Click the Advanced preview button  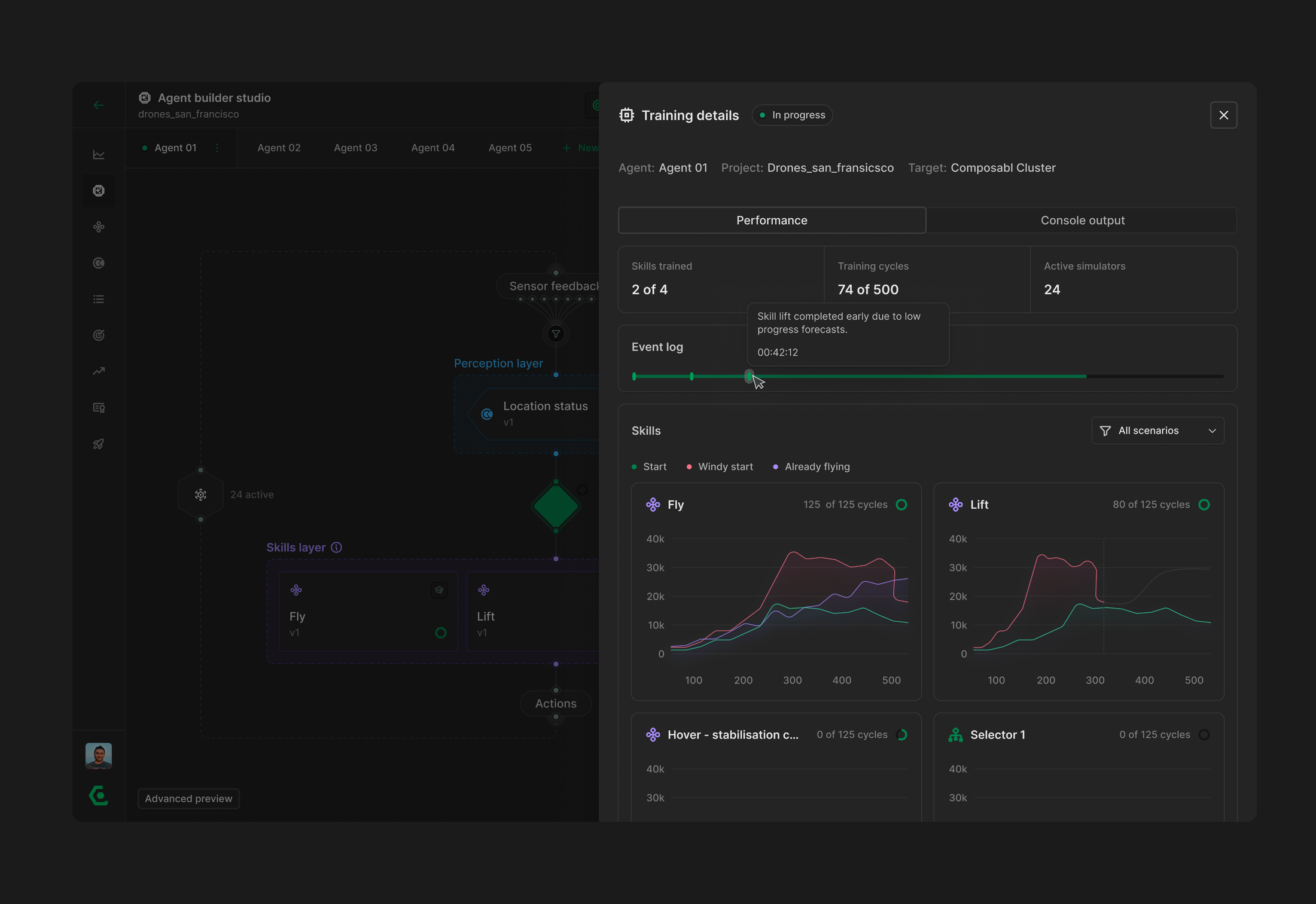coord(188,799)
